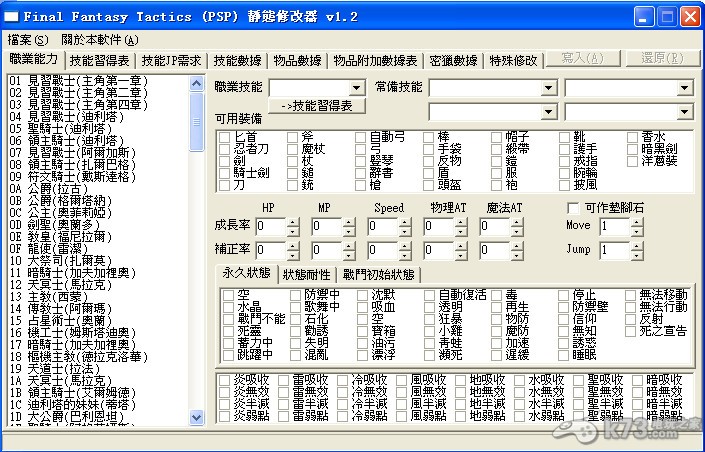Viewport: 705px width, 452px height.
Task: Switch to the 技能數據 tab
Action: (237, 60)
